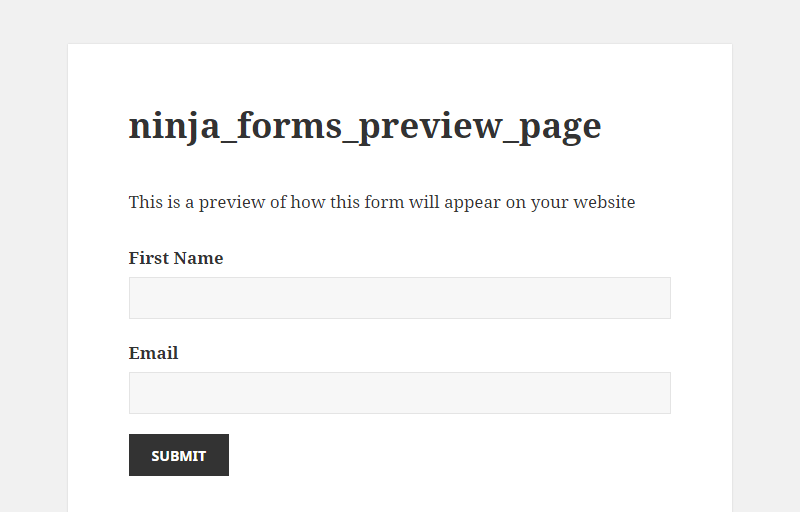
Task: Click the word "Name" in First Name label
Action: click(x=199, y=258)
